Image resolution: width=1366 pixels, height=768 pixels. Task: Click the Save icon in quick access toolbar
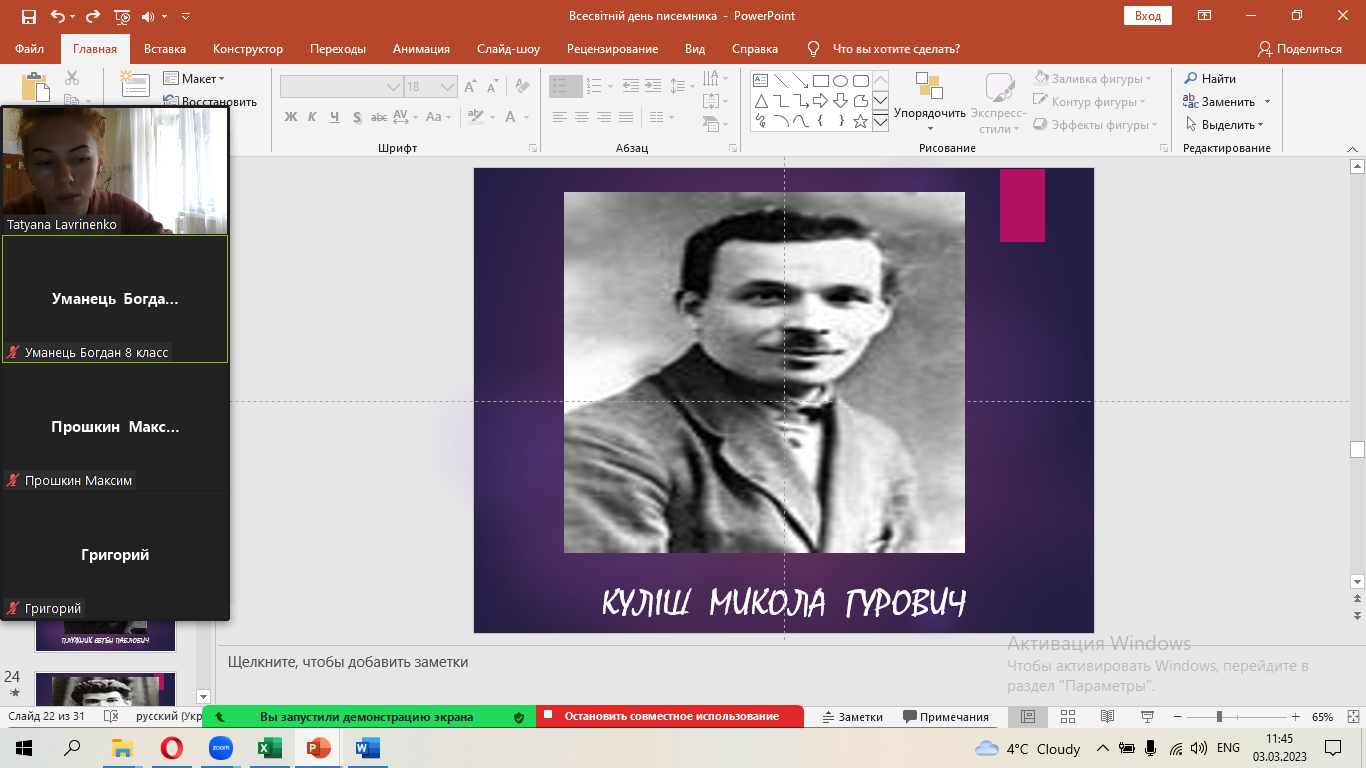pos(28,16)
